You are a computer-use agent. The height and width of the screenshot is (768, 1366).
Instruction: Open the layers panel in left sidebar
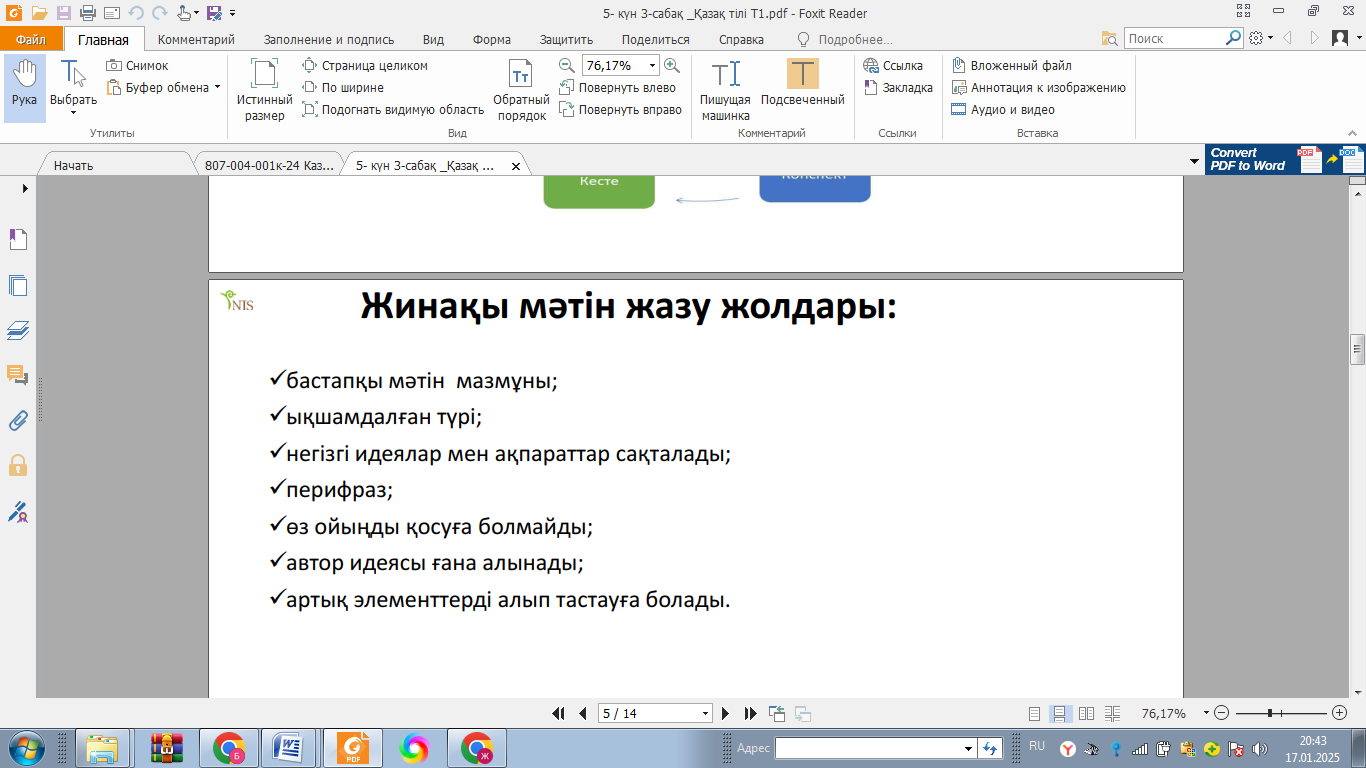pos(18,330)
